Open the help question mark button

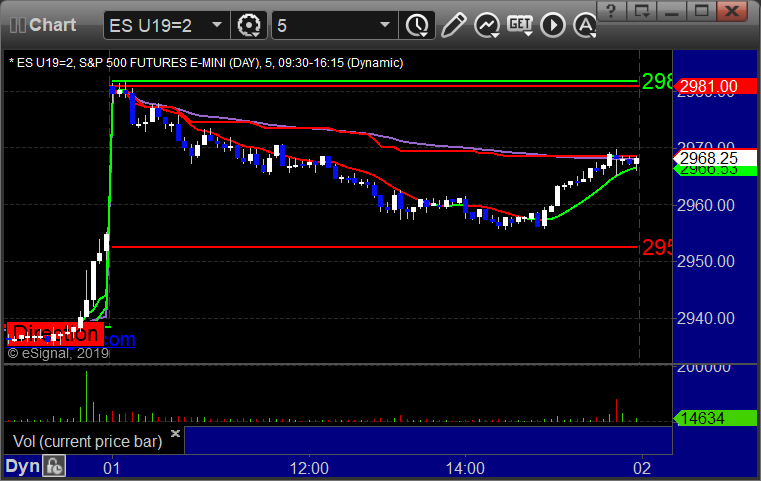pos(611,11)
